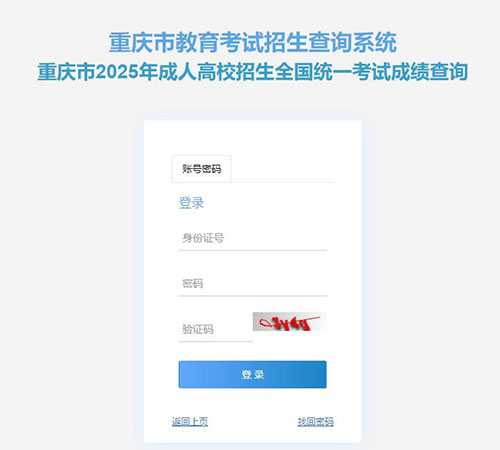Recover password via the 找回密码 hyperlink
Viewport: 500px width, 450px height.
(315, 422)
